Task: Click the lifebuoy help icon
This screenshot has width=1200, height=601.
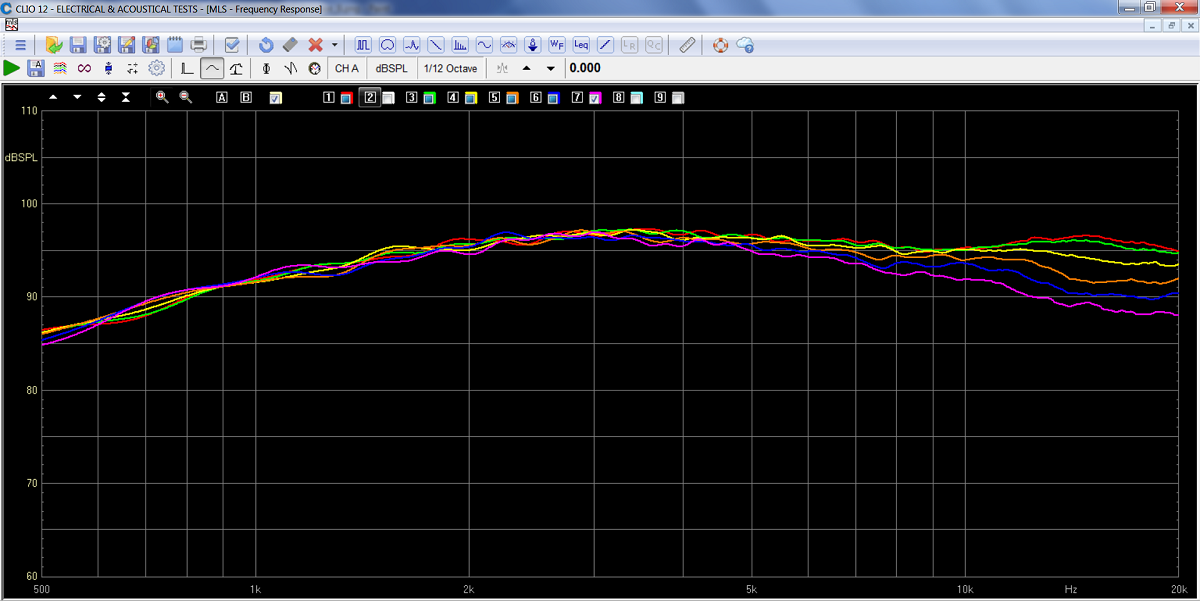Action: pyautogui.click(x=720, y=45)
